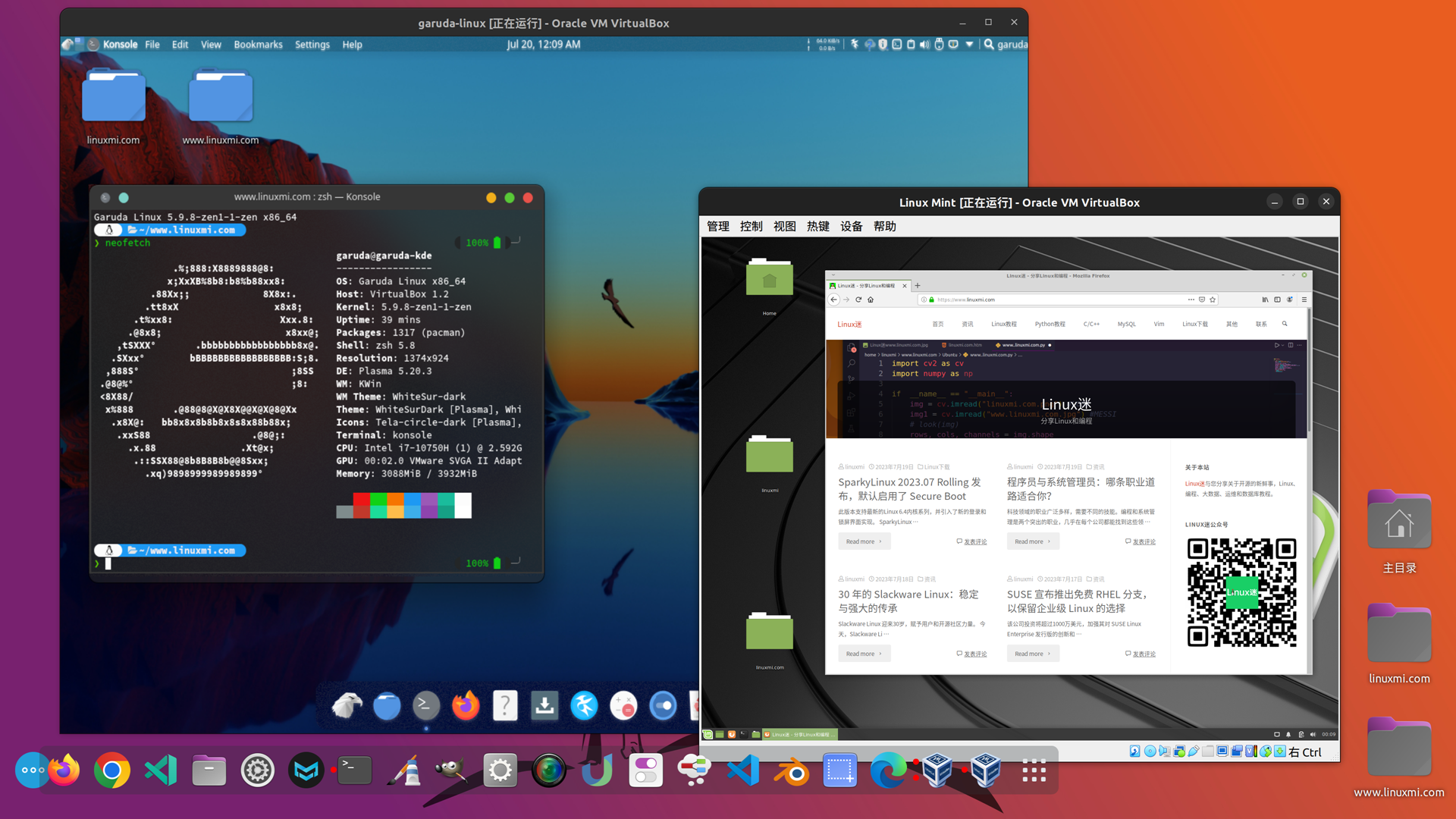Open the 30 年的 Slackware Linux article link

908,601
